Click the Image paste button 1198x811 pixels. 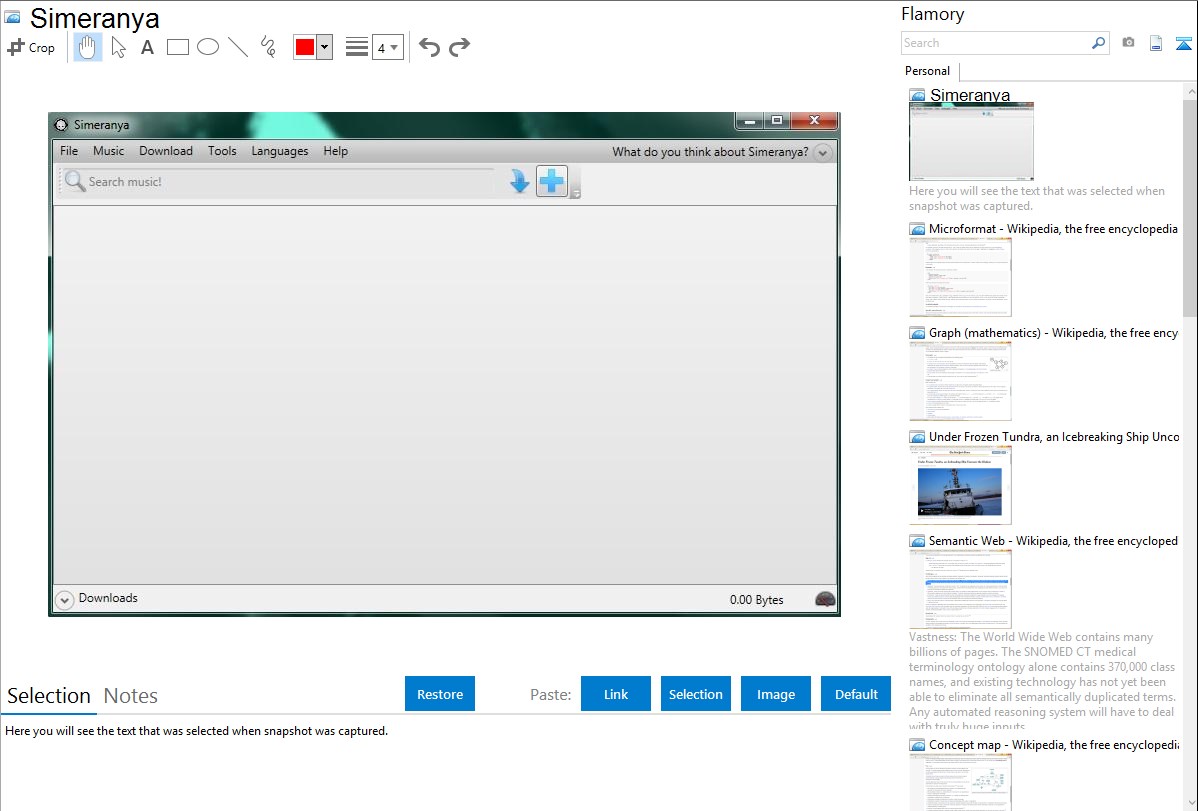[775, 694]
